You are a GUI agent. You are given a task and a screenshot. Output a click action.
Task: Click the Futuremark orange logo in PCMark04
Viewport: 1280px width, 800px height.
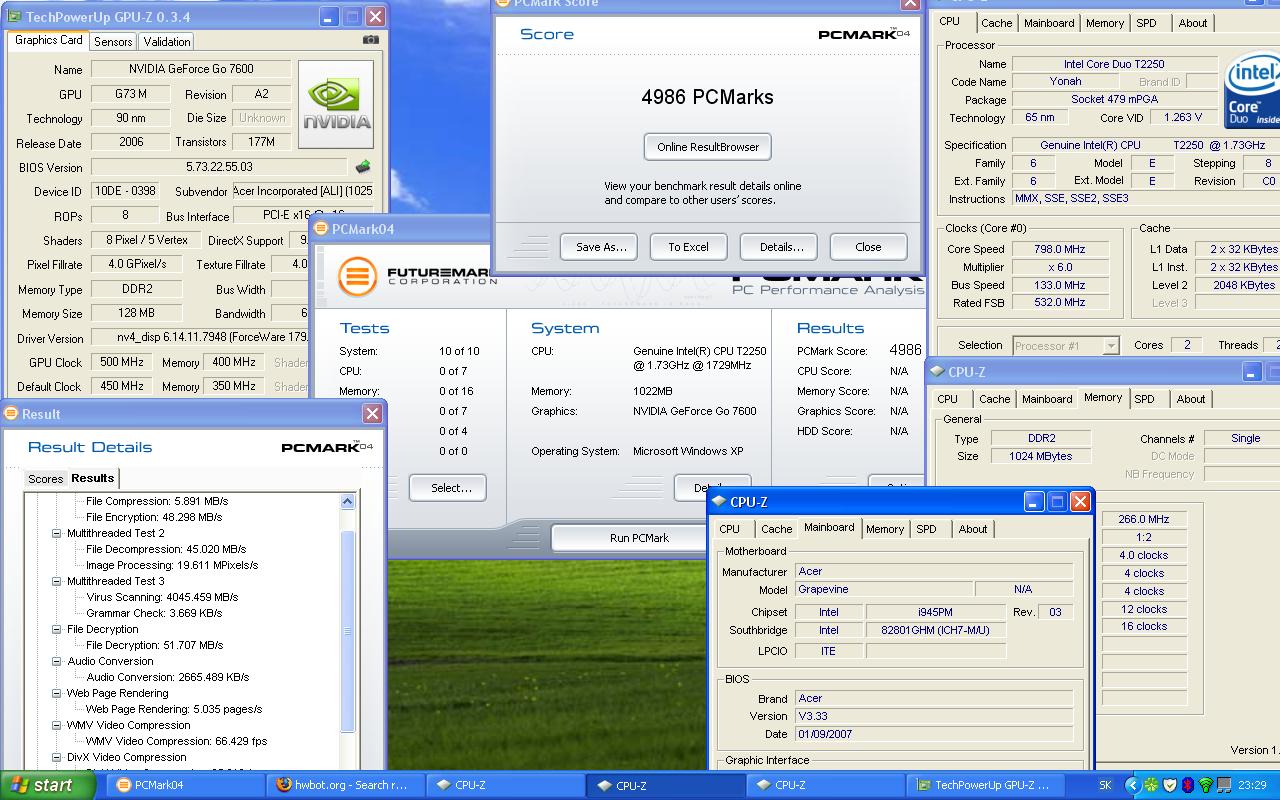(357, 277)
